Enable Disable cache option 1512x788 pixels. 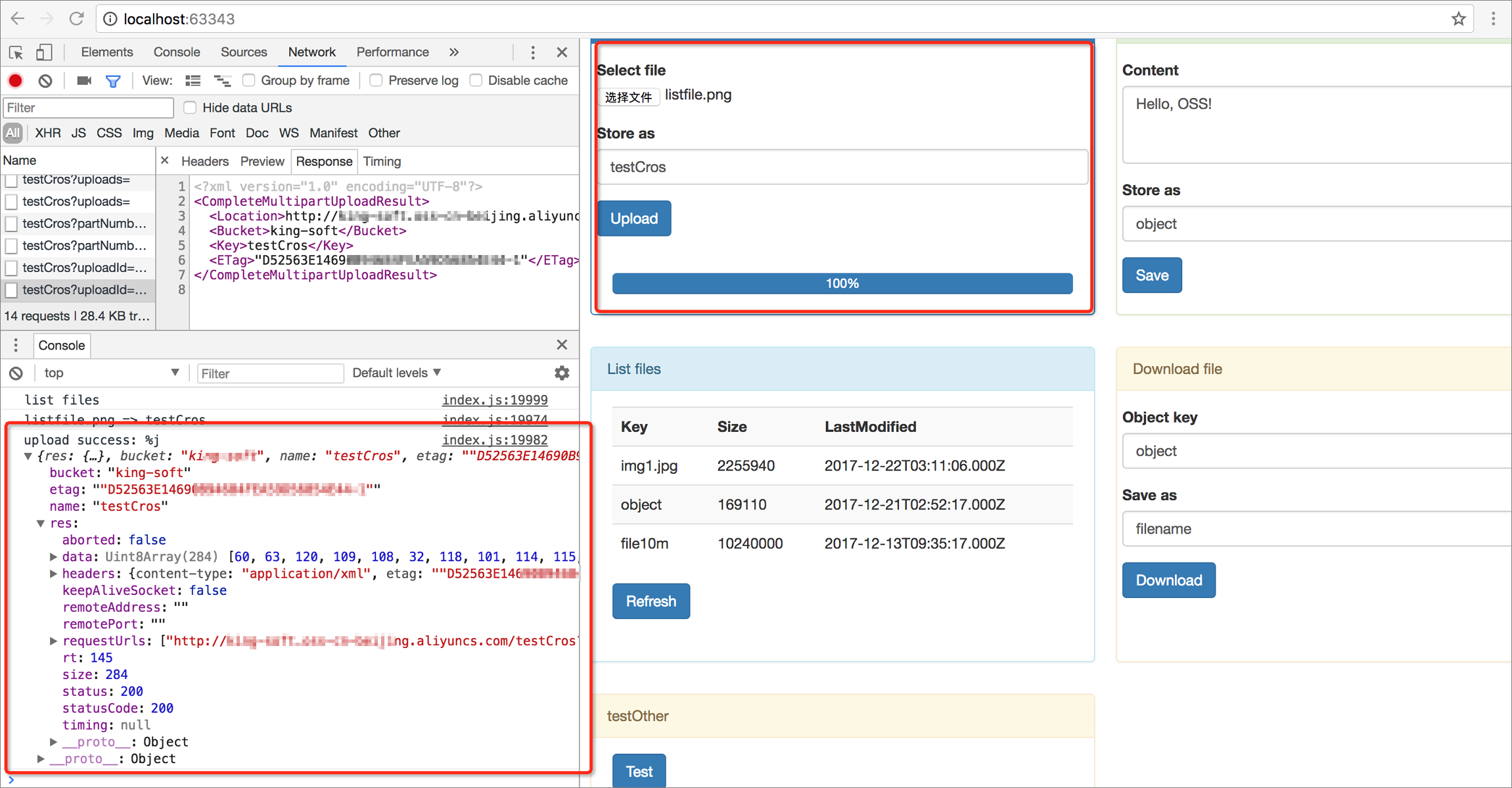pyautogui.click(x=475, y=80)
